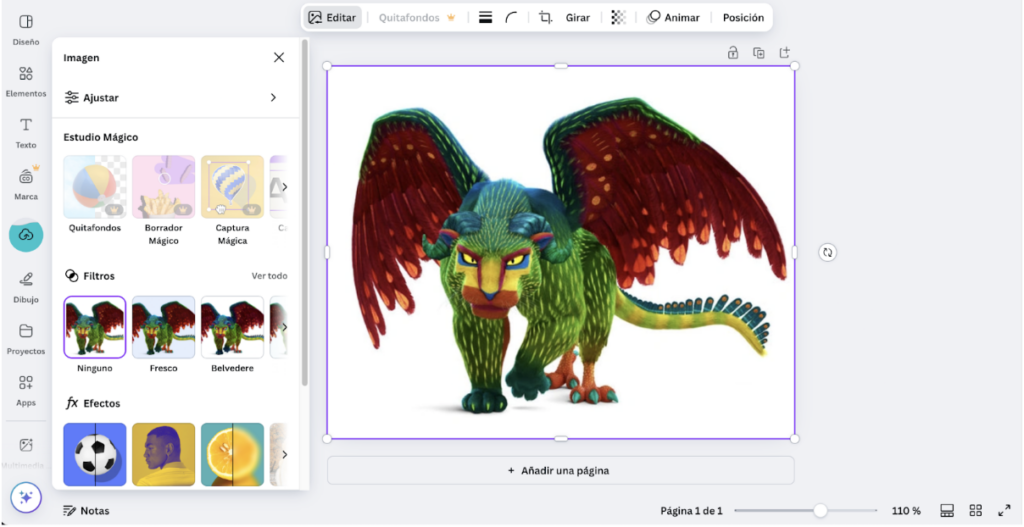Show more effects arrow
The width and height of the screenshot is (1024, 527).
coord(284,455)
